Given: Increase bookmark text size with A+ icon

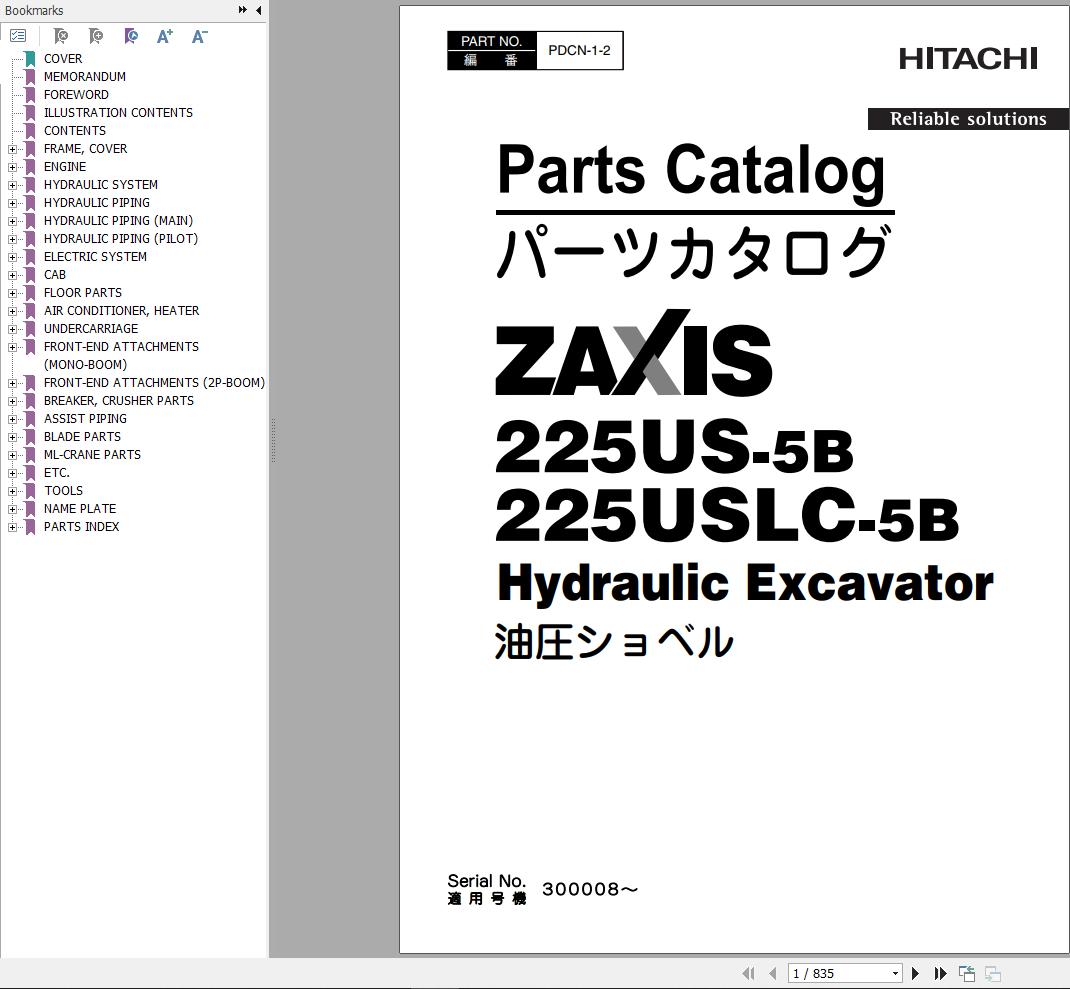Looking at the screenshot, I should [164, 36].
